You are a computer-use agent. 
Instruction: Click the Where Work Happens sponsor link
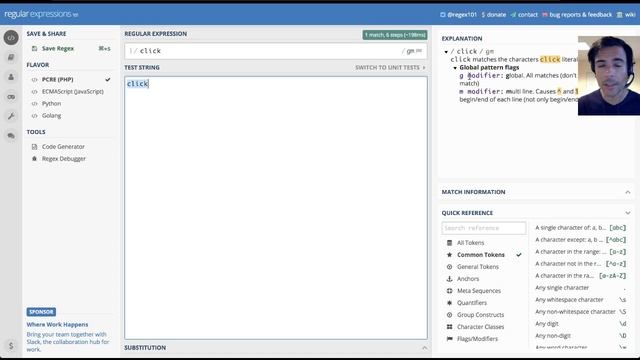pos(57,325)
